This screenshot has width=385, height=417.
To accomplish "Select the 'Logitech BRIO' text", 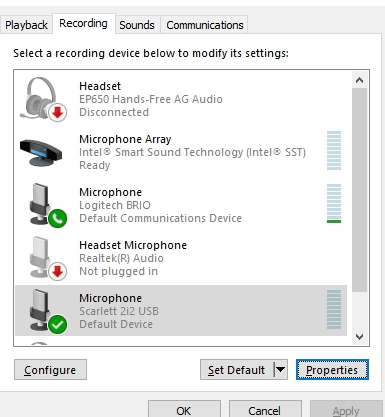I will click(x=115, y=205).
